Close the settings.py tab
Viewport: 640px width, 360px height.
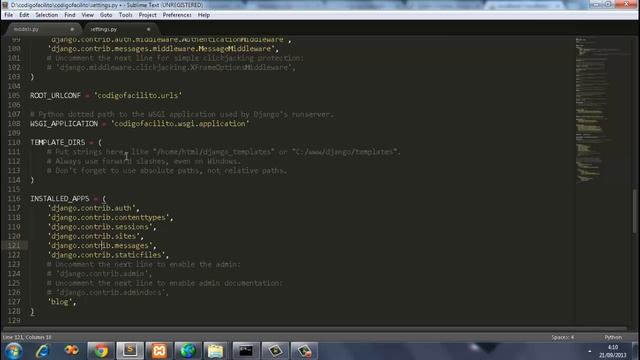(x=148, y=29)
